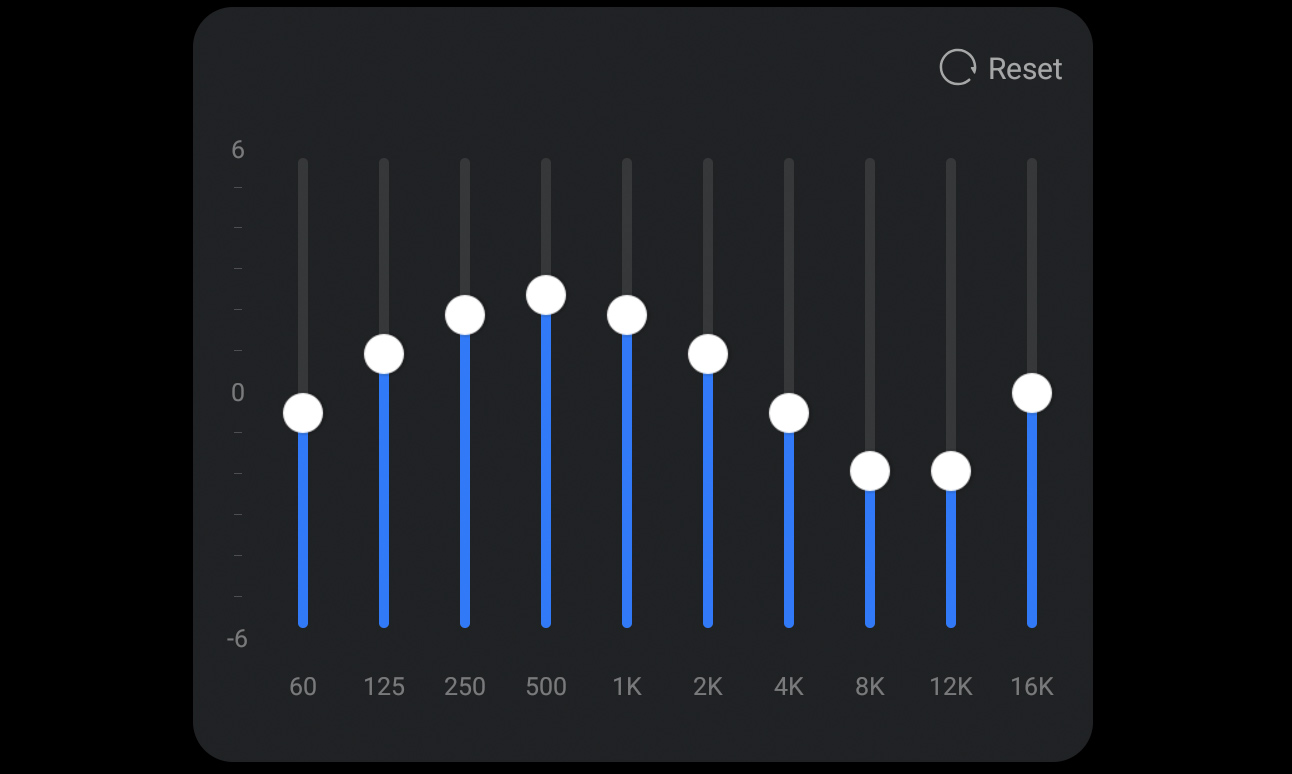Click the 1K band slider knob
1292x774 pixels.
(627, 315)
